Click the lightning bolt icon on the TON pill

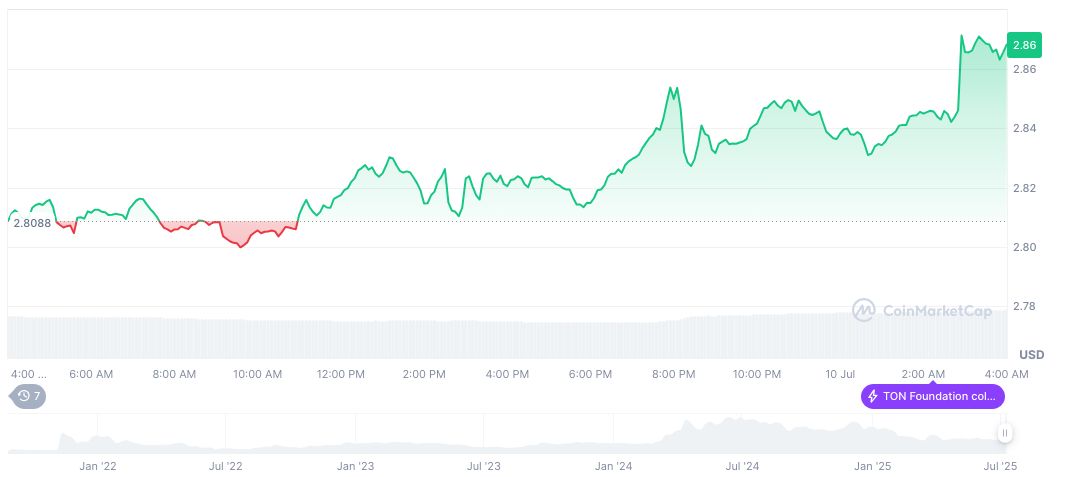(873, 397)
